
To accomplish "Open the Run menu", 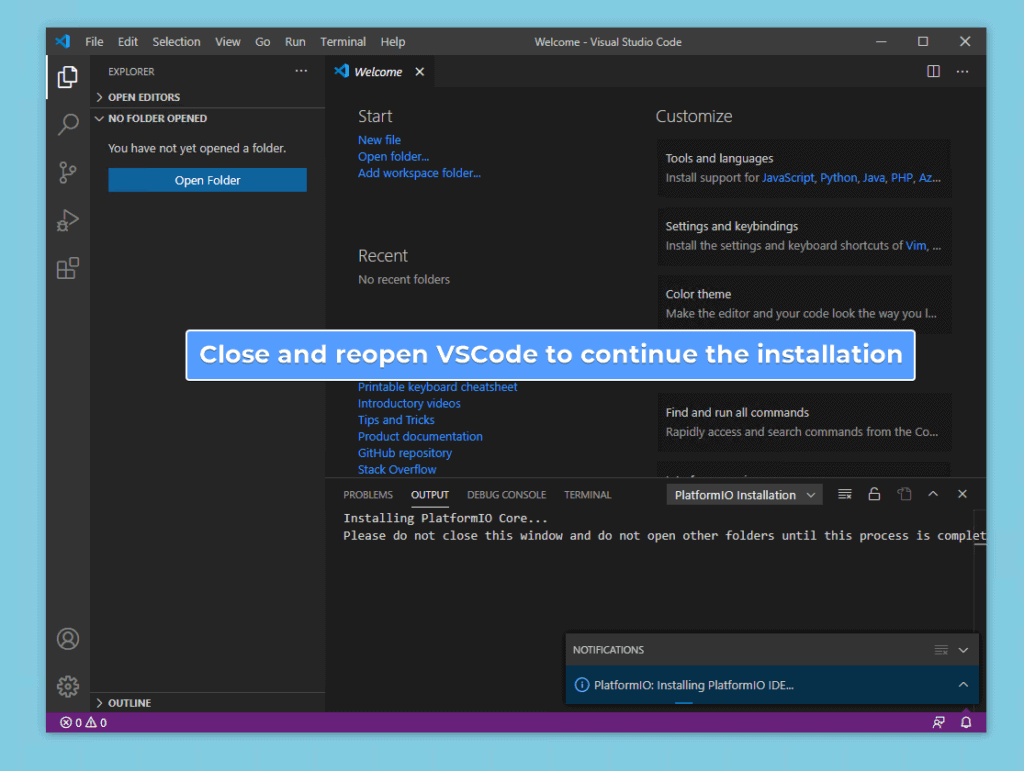I will click(x=295, y=42).
